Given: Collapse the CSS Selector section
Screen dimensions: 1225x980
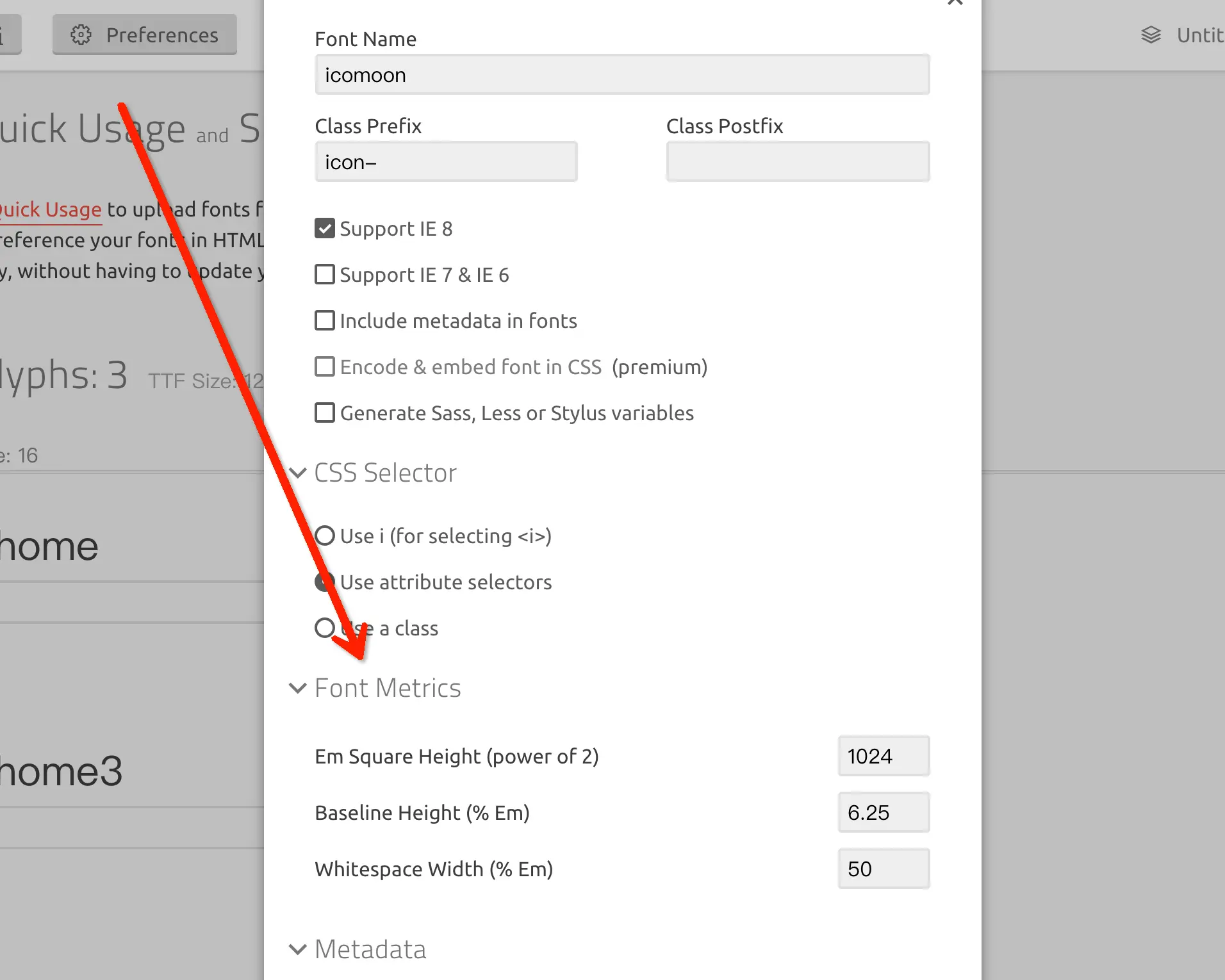Looking at the screenshot, I should (298, 473).
